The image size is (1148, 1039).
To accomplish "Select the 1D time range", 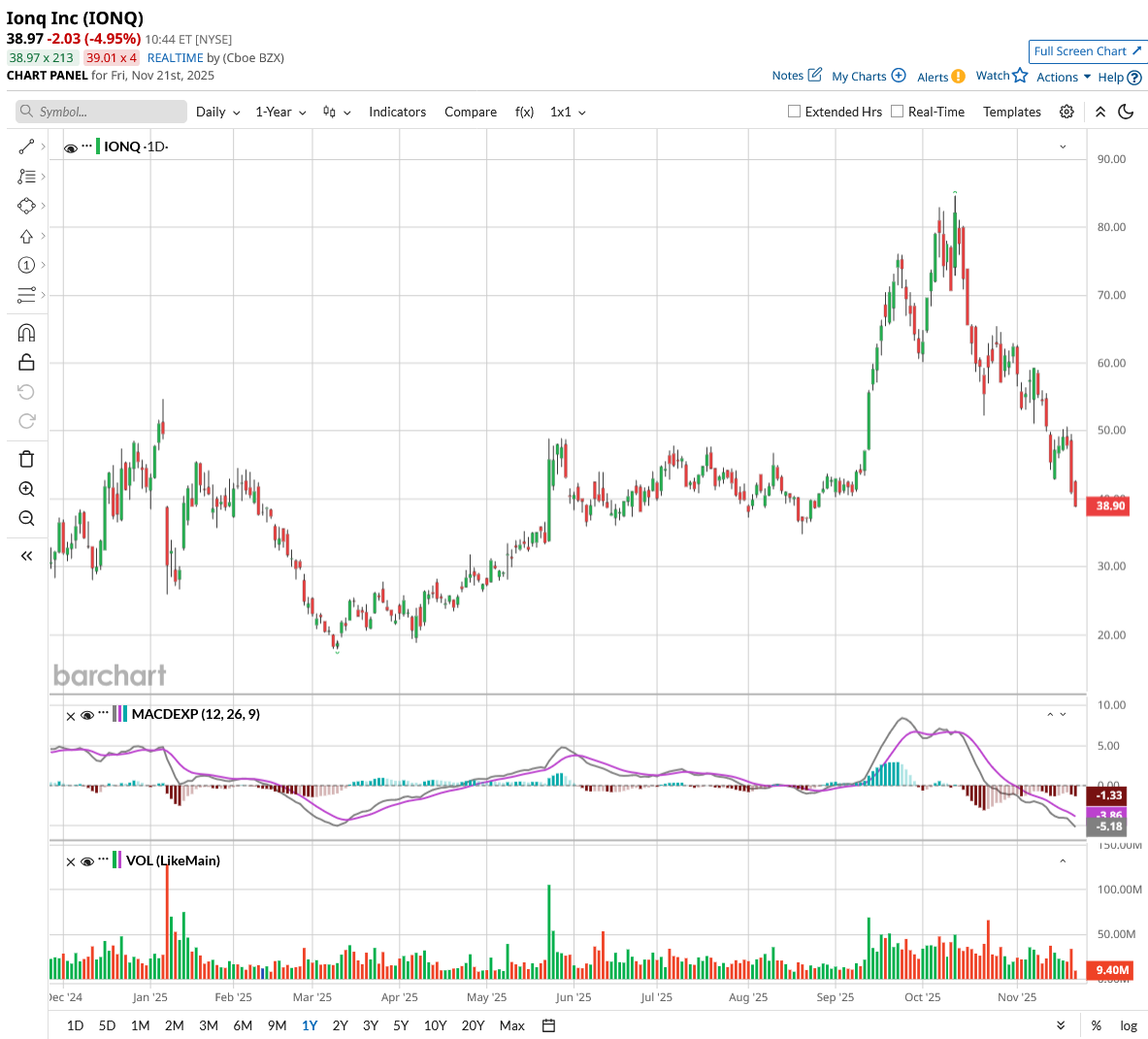I will click(75, 1025).
